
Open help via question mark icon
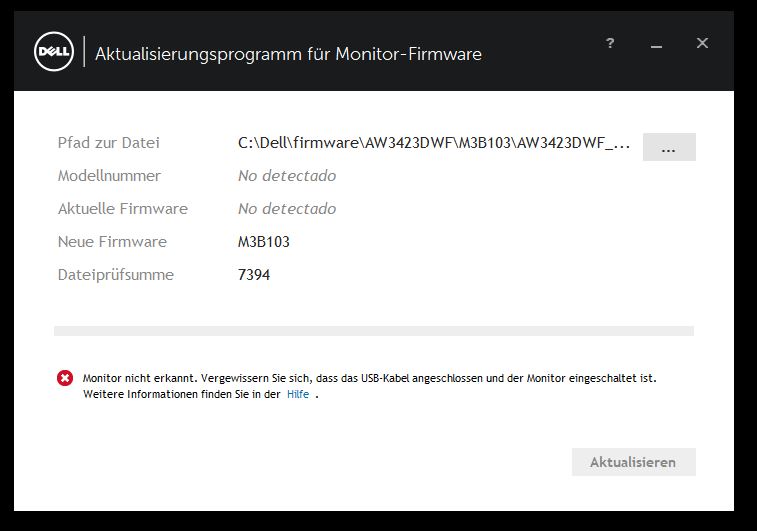click(x=610, y=43)
